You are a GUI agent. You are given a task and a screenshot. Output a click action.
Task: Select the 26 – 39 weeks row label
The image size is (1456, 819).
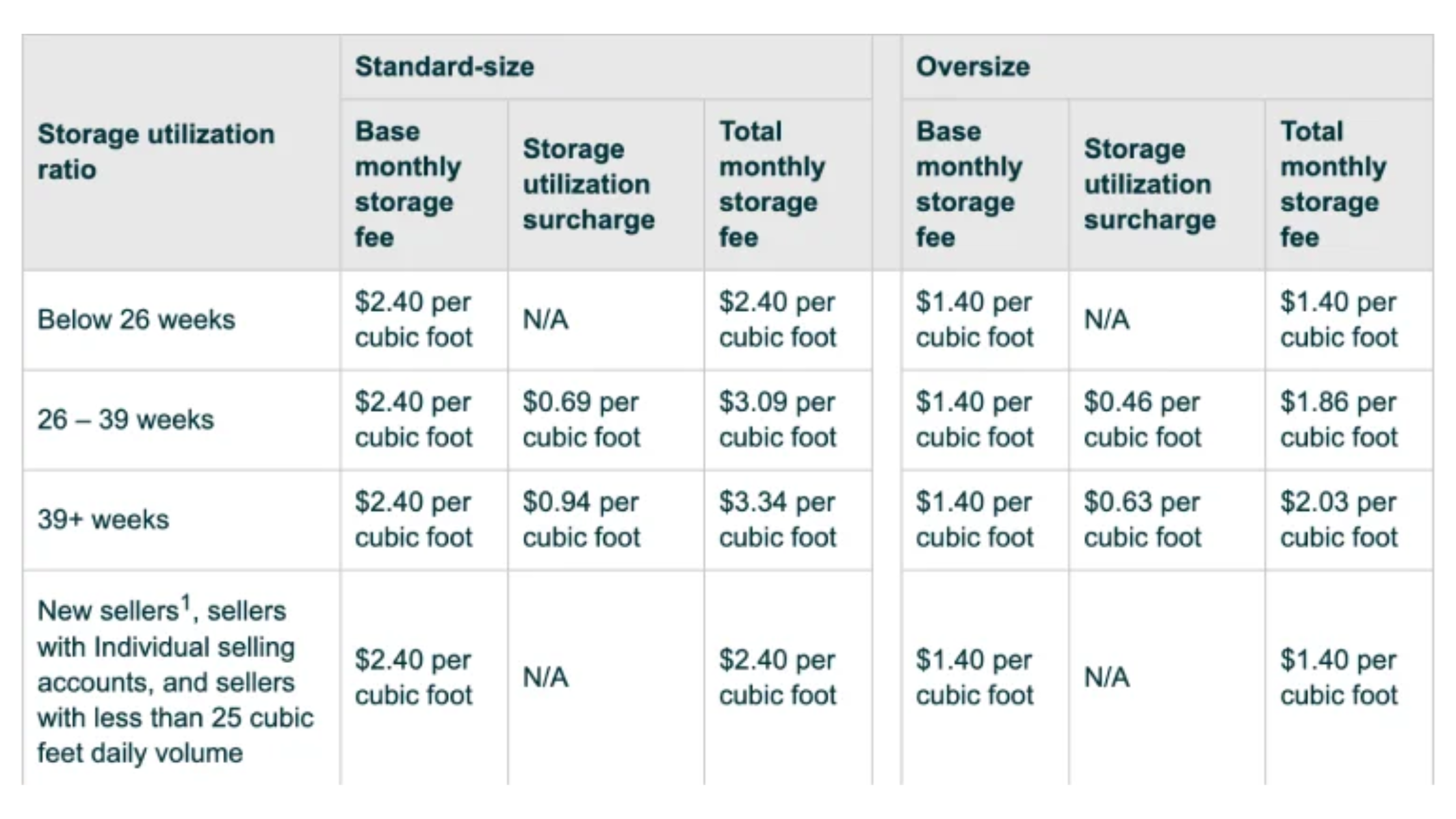(125, 420)
